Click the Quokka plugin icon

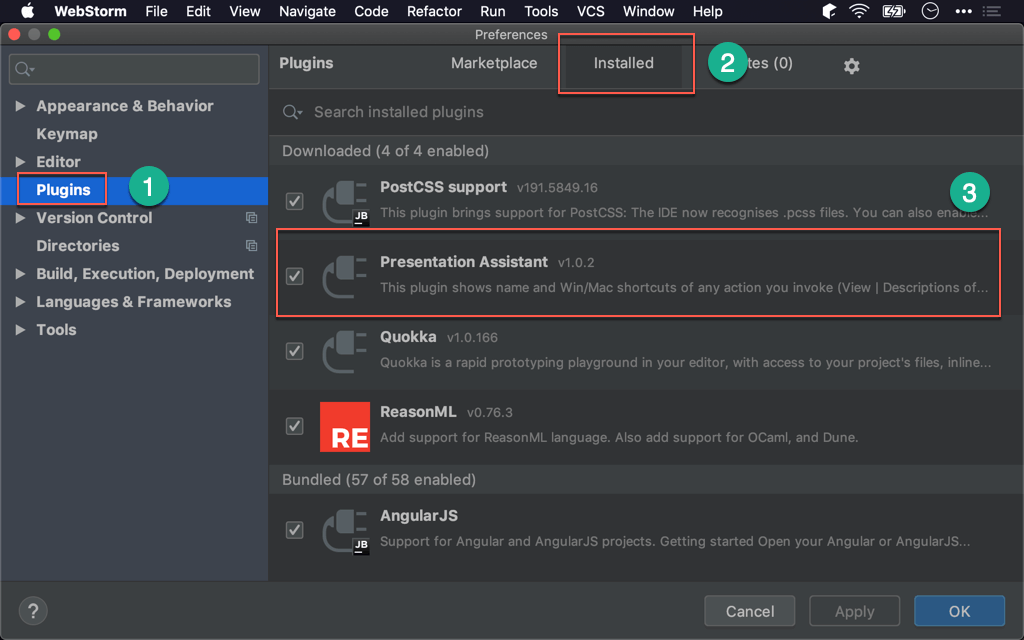(346, 351)
